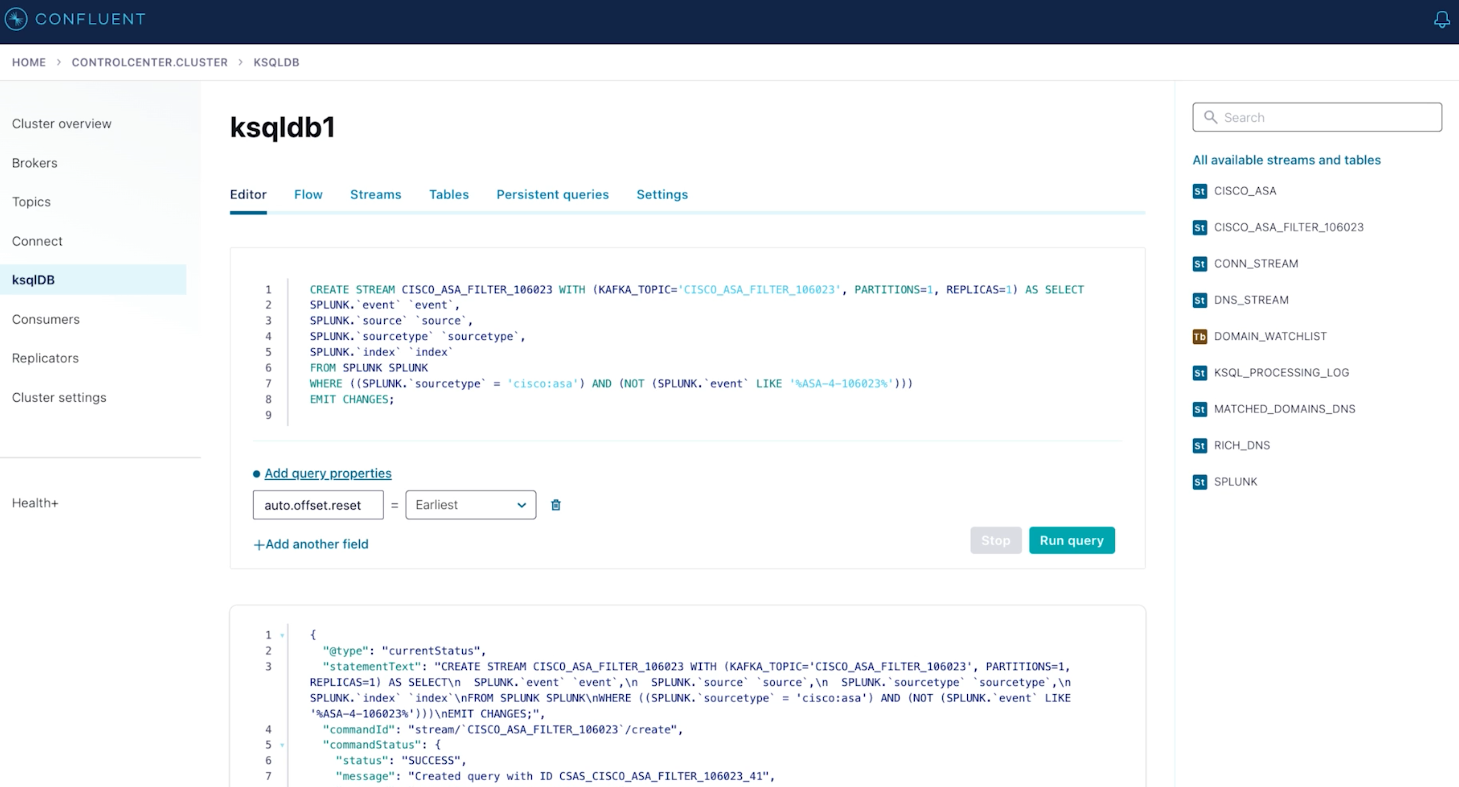The image size is (1459, 787).
Task: Go to HOME breadcrumb
Action: click(x=29, y=62)
